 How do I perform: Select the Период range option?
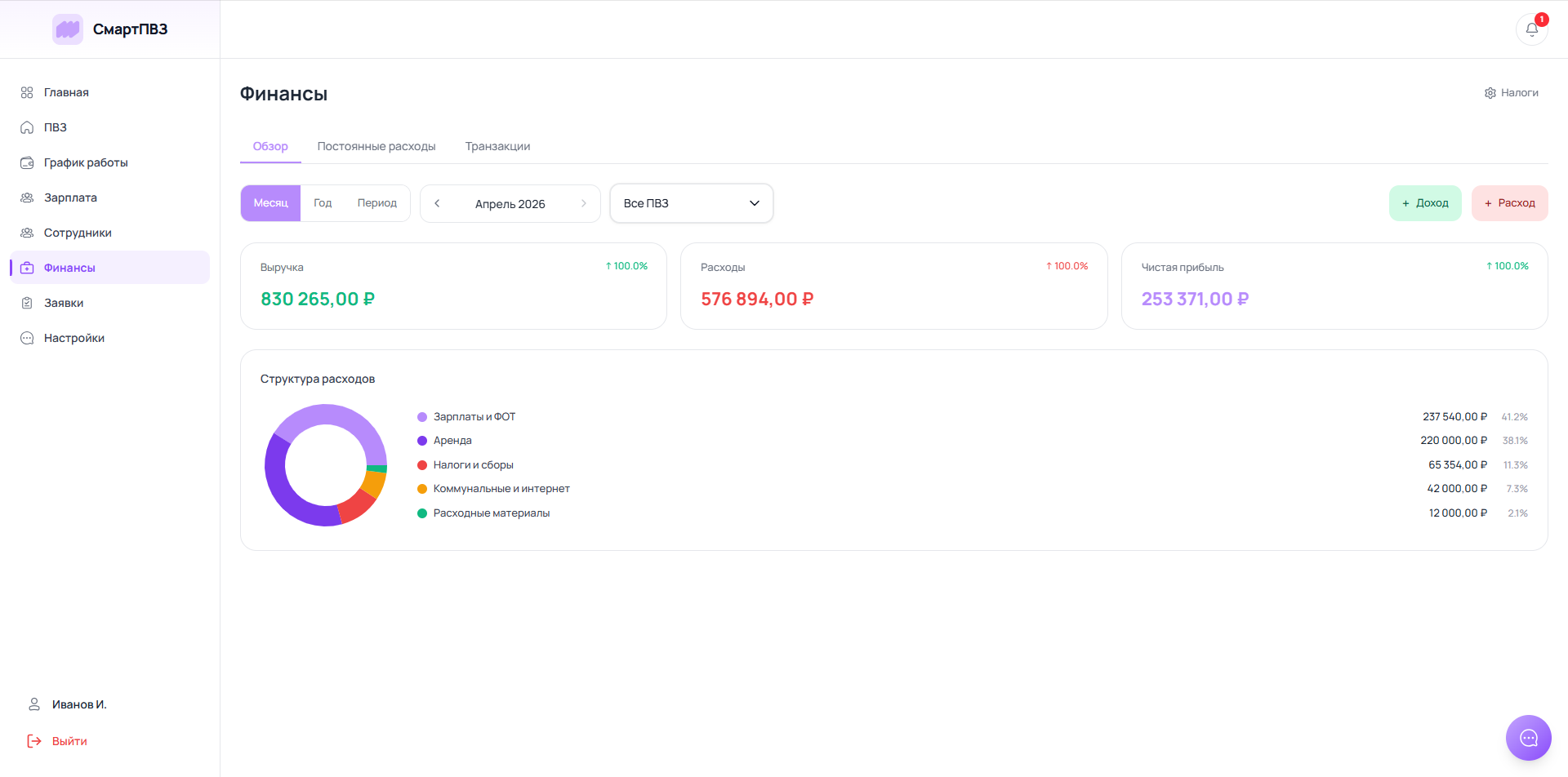[377, 203]
